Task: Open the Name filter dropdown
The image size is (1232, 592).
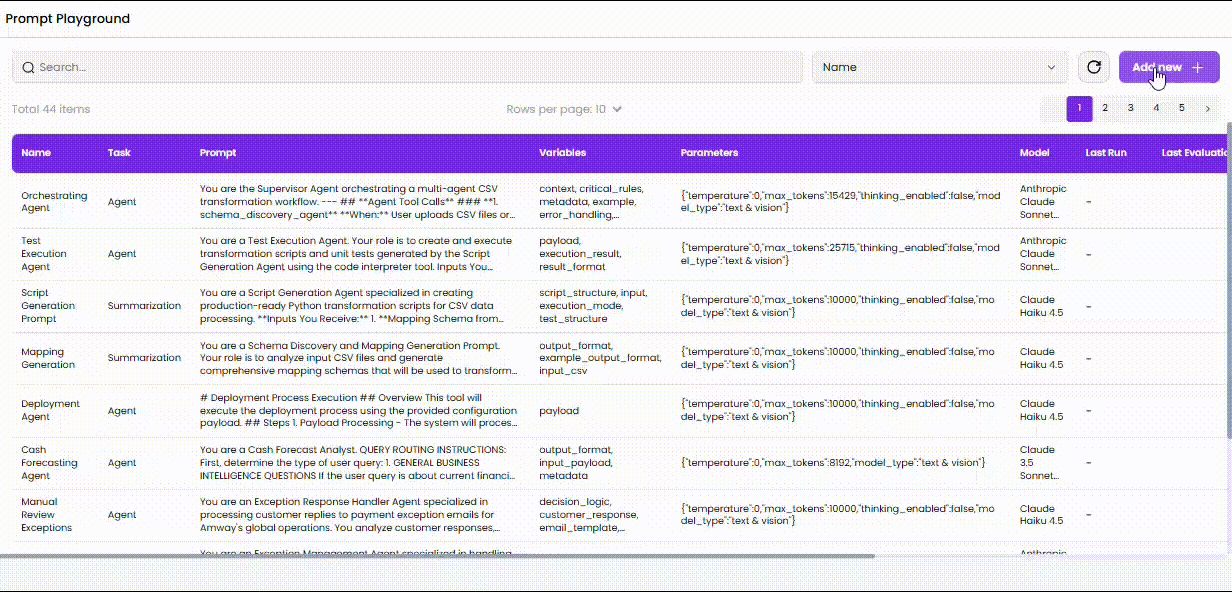Action: [939, 67]
